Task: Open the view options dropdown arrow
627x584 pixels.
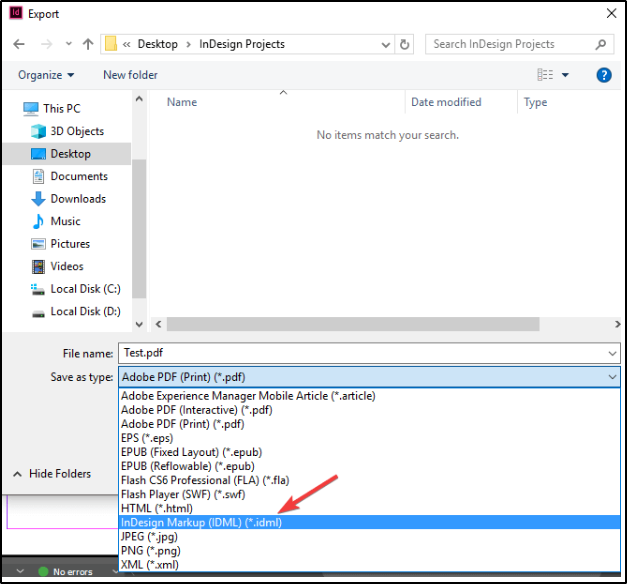Action: [565, 75]
